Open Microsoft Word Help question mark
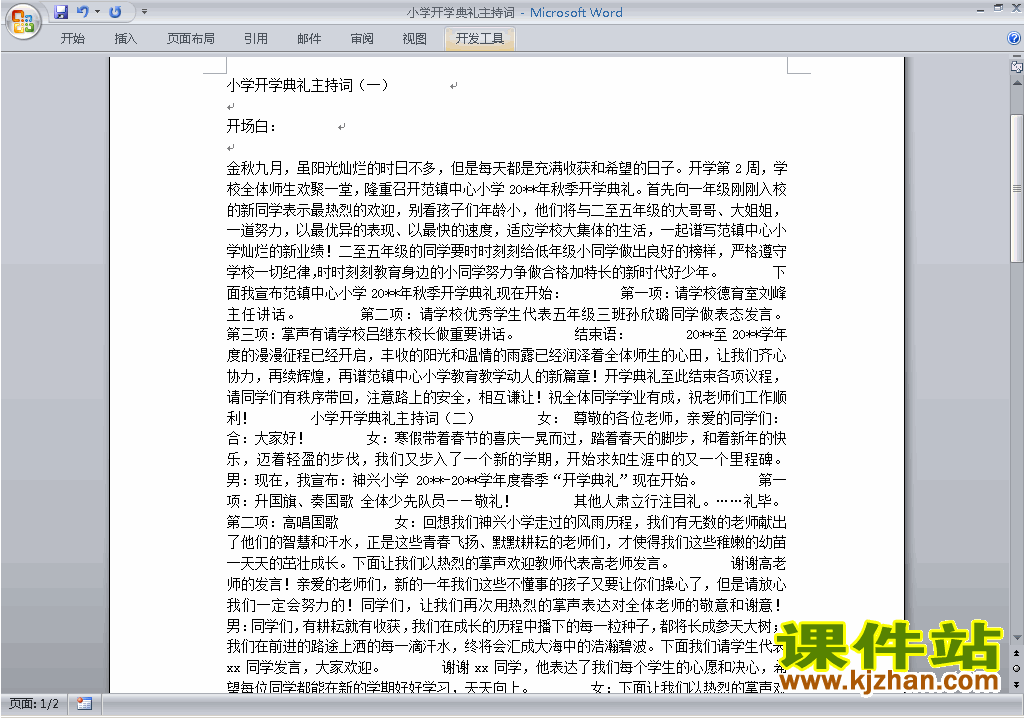The height and width of the screenshot is (718, 1024). [x=1014, y=39]
